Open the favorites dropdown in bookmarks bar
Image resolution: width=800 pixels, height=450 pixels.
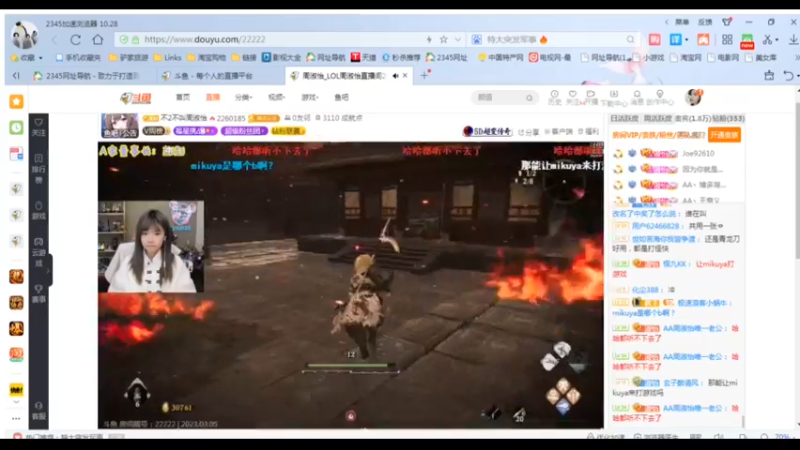[x=28, y=58]
